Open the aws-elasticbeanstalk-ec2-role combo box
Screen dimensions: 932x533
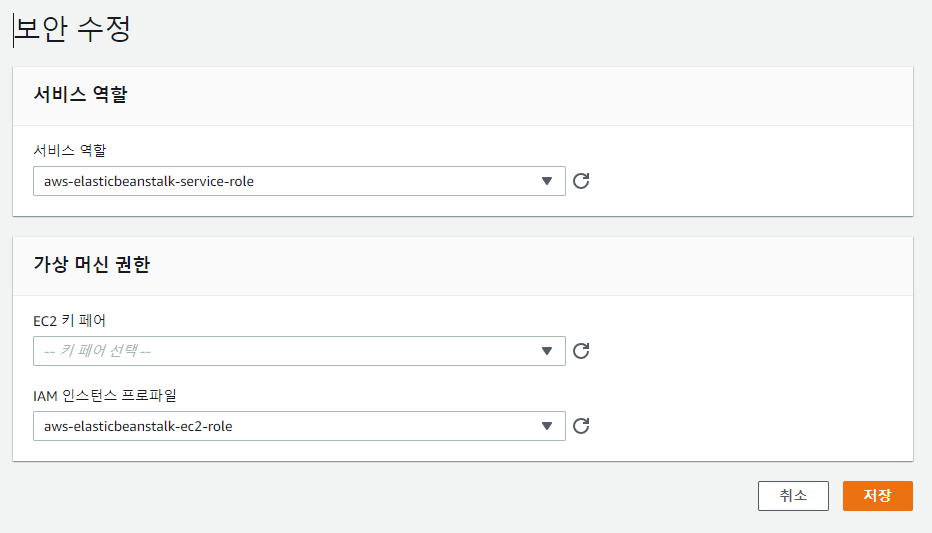click(x=299, y=426)
